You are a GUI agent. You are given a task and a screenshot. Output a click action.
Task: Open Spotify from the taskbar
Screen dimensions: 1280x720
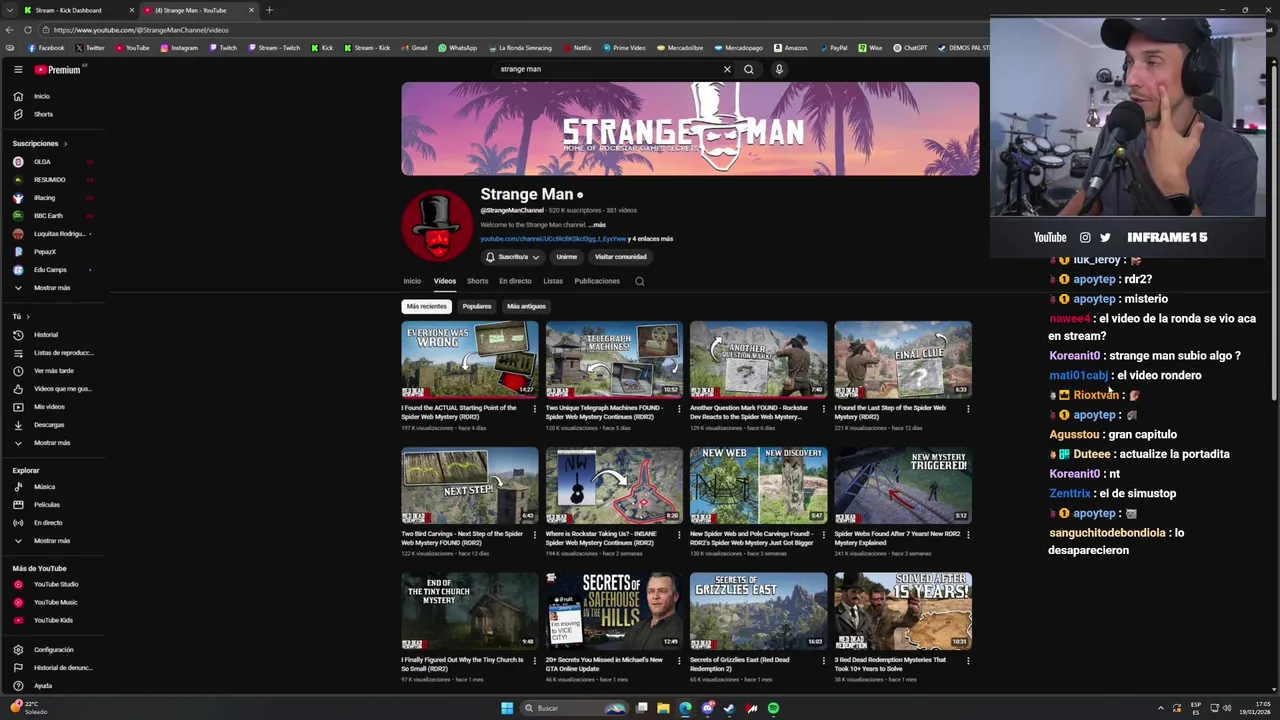click(x=773, y=708)
